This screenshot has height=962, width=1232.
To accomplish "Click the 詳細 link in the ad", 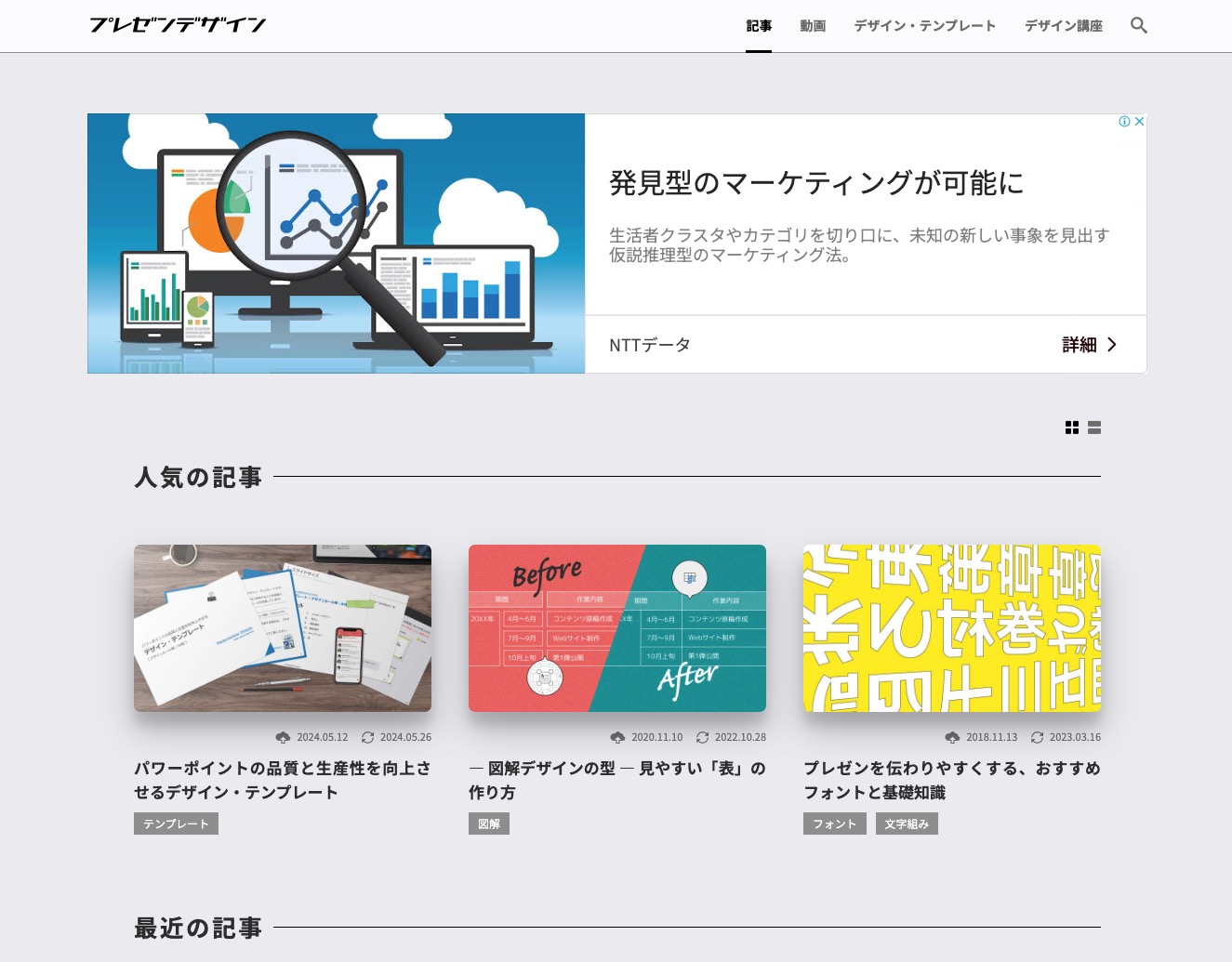I will point(1079,344).
